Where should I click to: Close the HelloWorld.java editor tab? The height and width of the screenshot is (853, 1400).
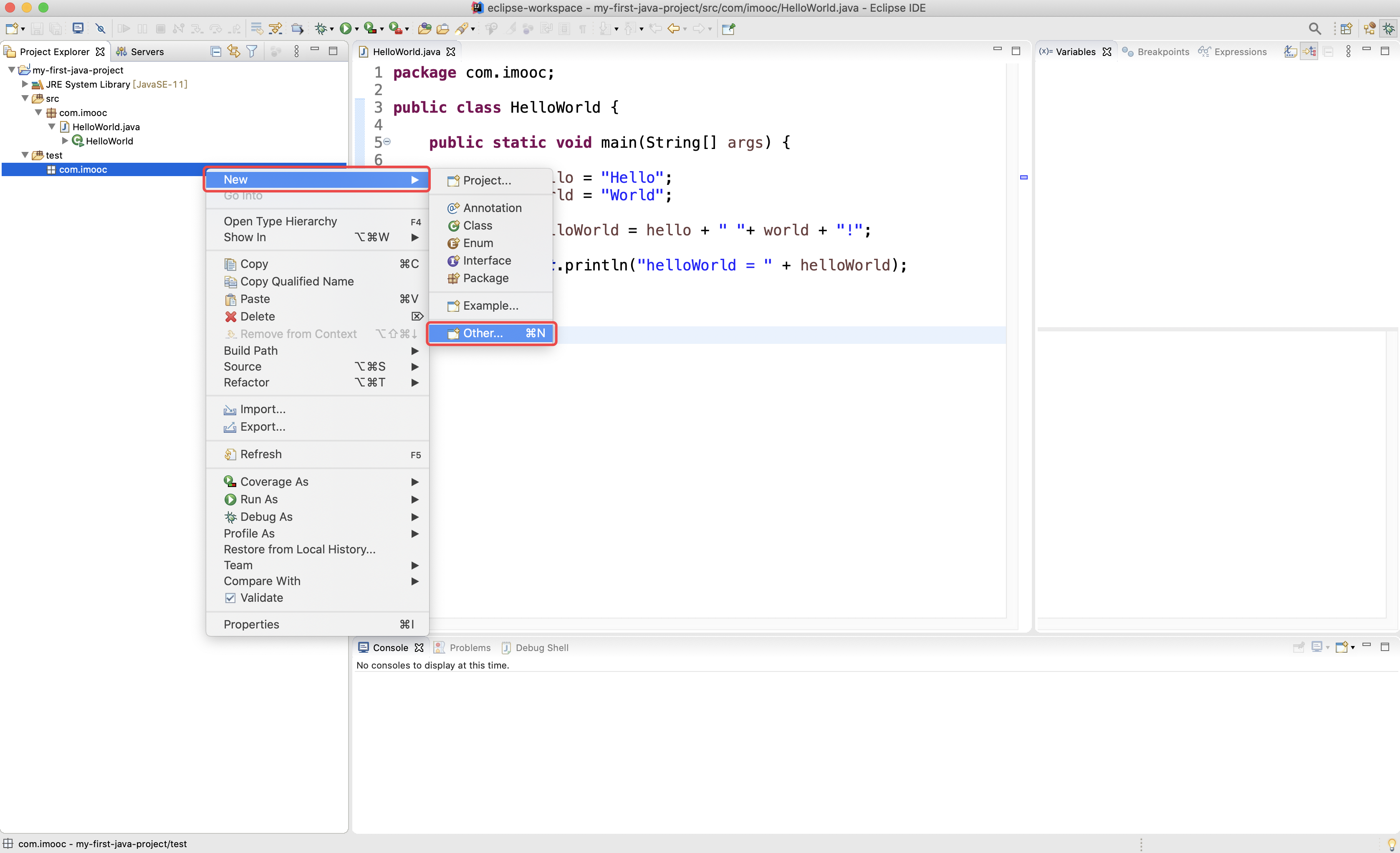(x=450, y=52)
